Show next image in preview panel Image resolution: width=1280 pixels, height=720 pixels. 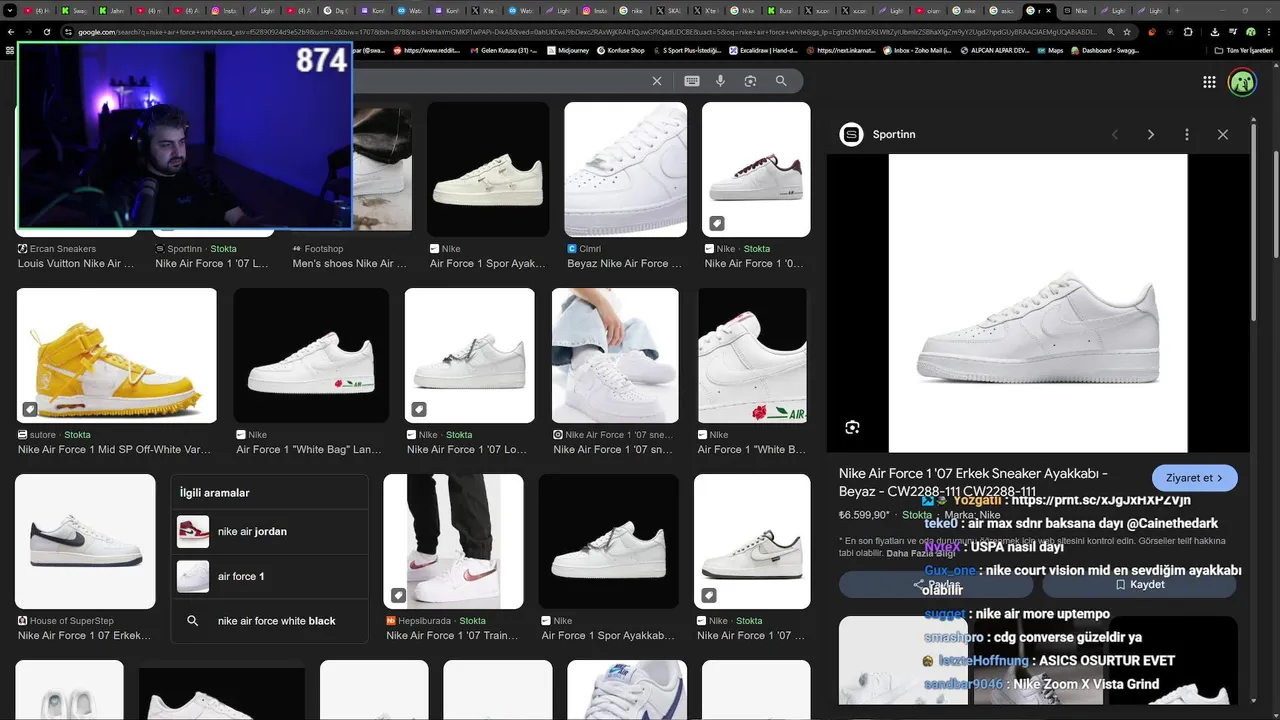[x=1151, y=134]
